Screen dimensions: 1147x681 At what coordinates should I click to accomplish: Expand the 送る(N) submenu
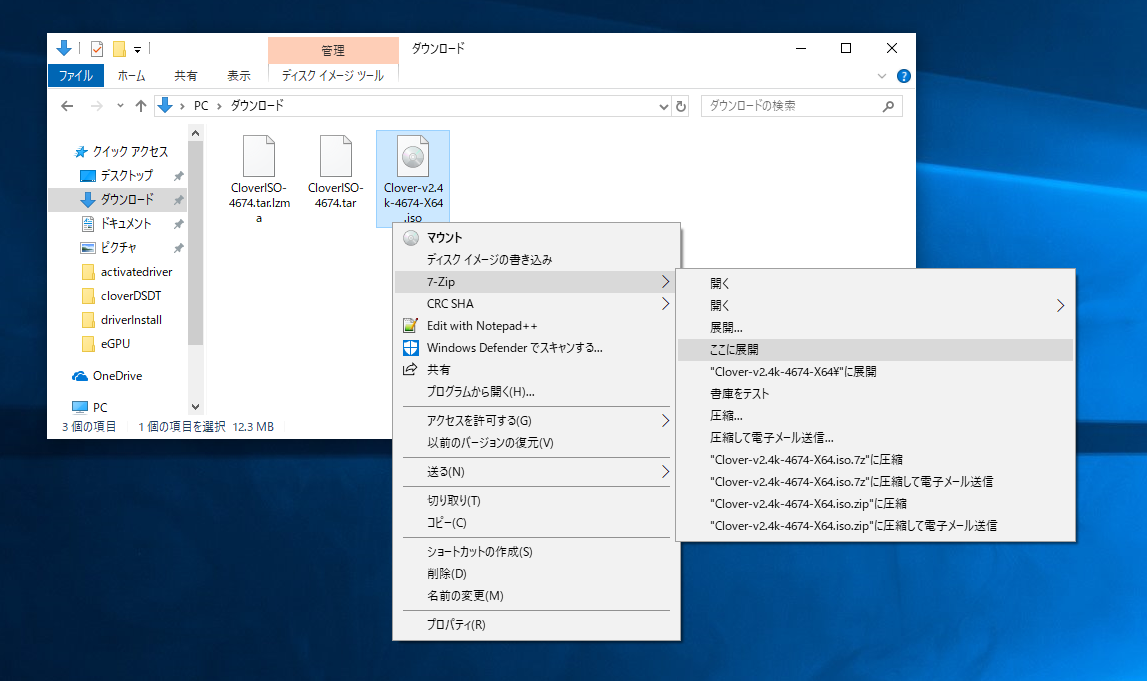pos(536,472)
